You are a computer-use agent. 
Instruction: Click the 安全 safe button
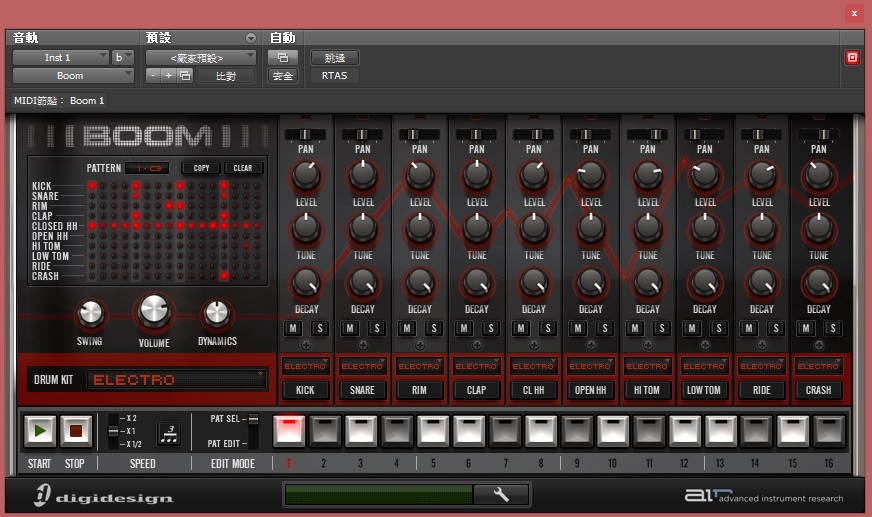[283, 76]
